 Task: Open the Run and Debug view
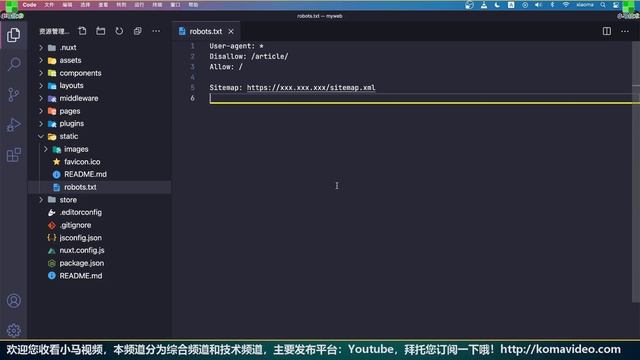[x=13, y=125]
